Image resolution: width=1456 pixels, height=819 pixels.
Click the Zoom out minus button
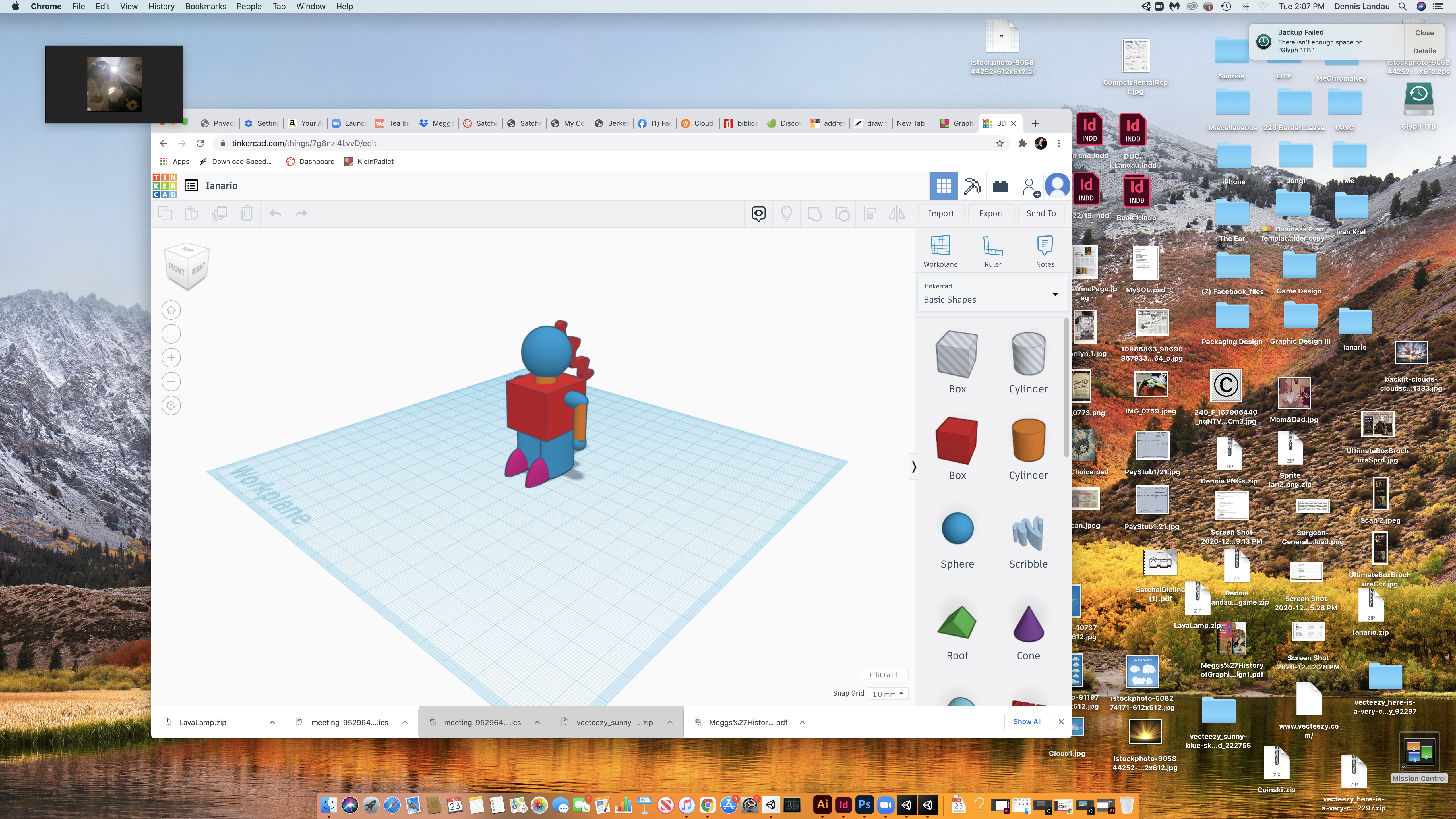pyautogui.click(x=171, y=382)
